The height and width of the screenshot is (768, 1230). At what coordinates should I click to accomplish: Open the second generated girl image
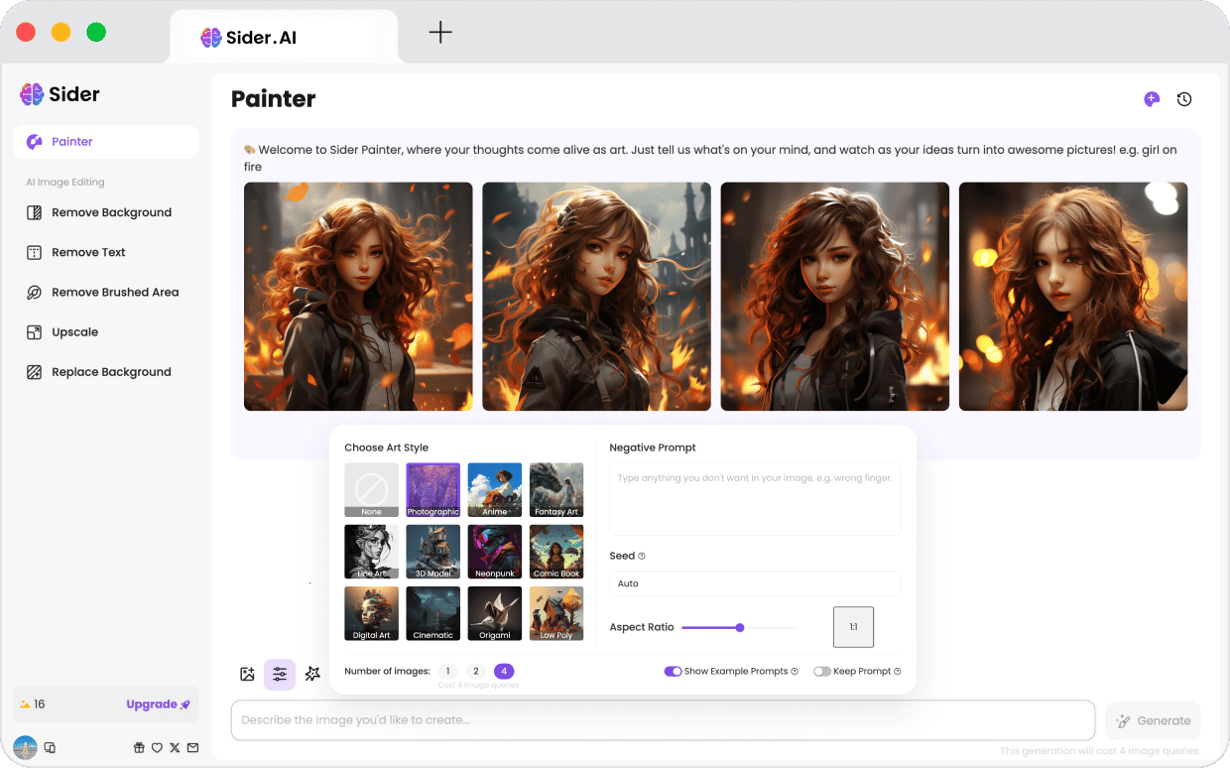596,296
